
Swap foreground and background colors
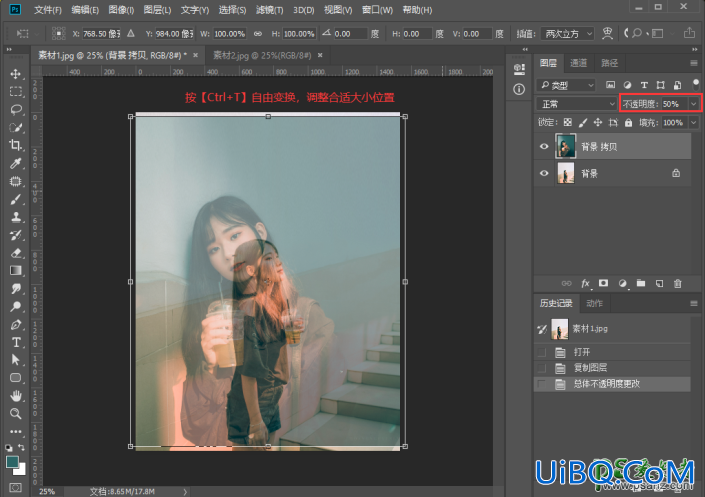click(x=21, y=447)
